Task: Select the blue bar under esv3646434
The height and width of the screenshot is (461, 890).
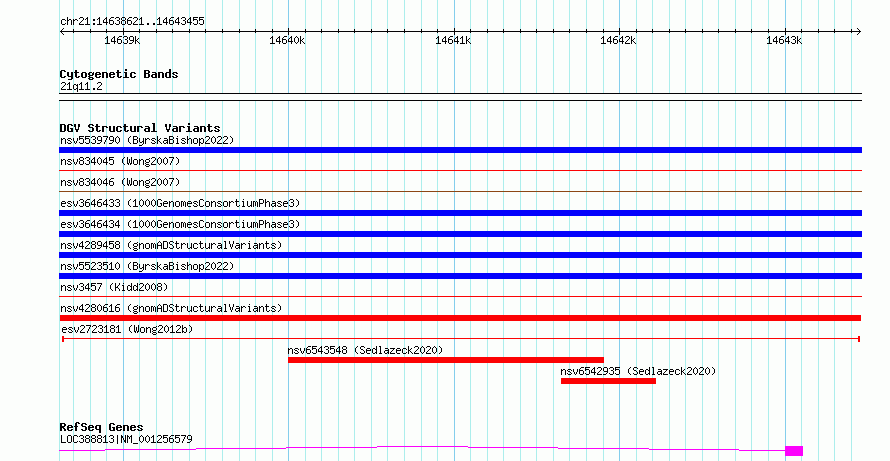Action: [460, 234]
